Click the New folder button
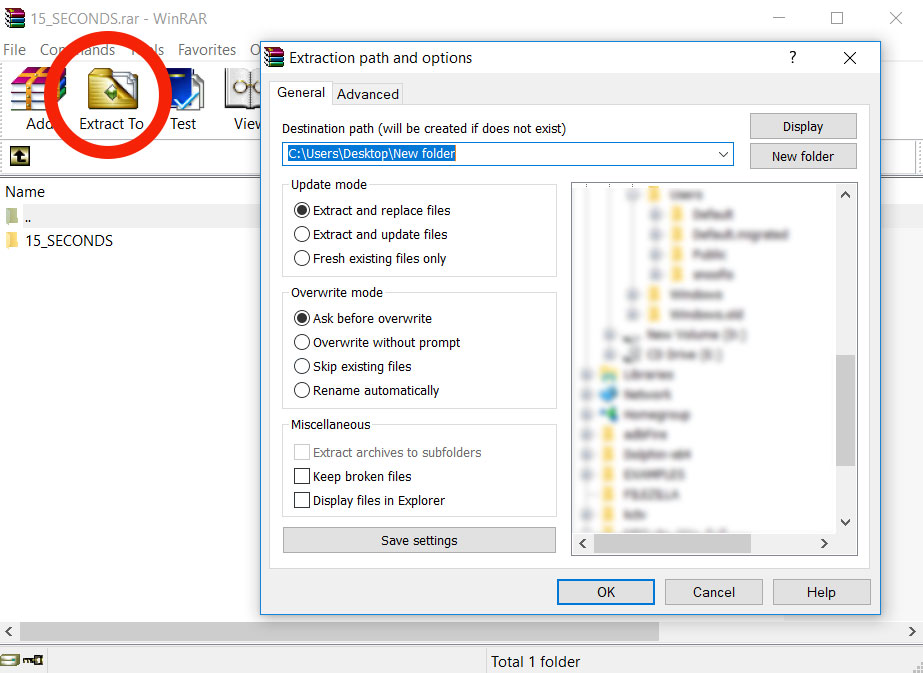This screenshot has height=673, width=923. coord(803,157)
